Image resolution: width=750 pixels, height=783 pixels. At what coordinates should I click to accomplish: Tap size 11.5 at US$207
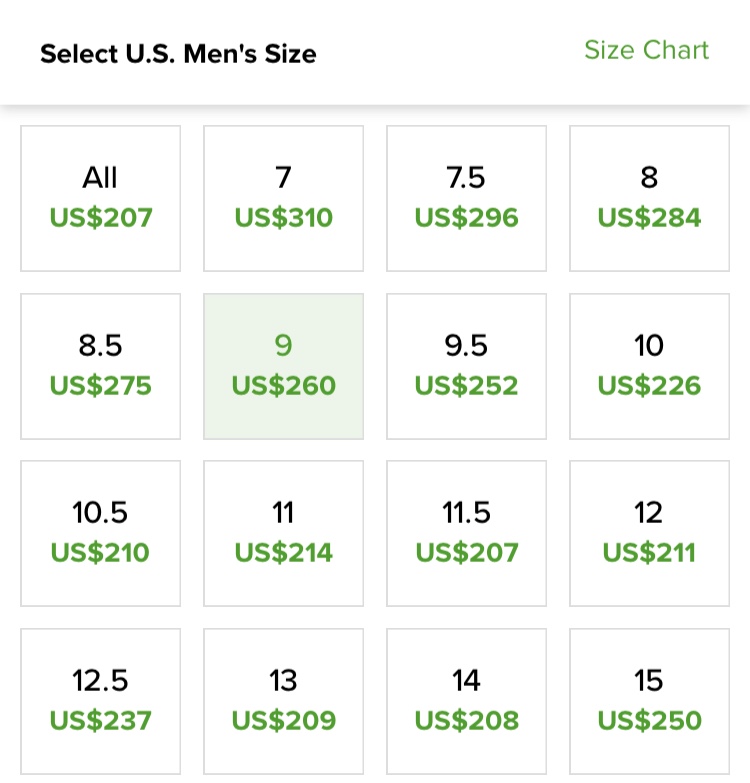pos(467,533)
